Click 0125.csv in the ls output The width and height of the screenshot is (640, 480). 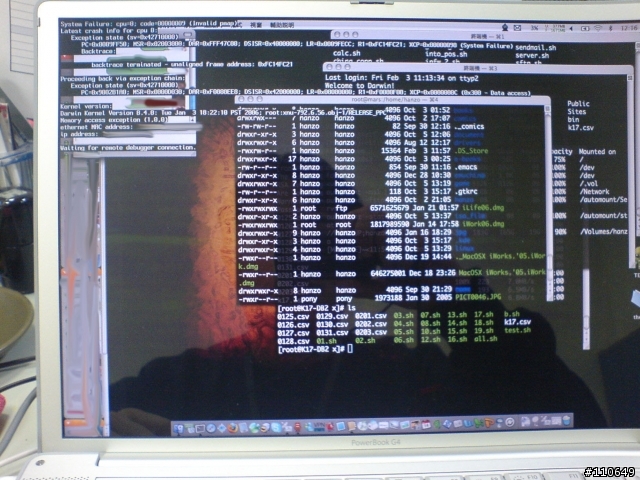click(x=293, y=316)
